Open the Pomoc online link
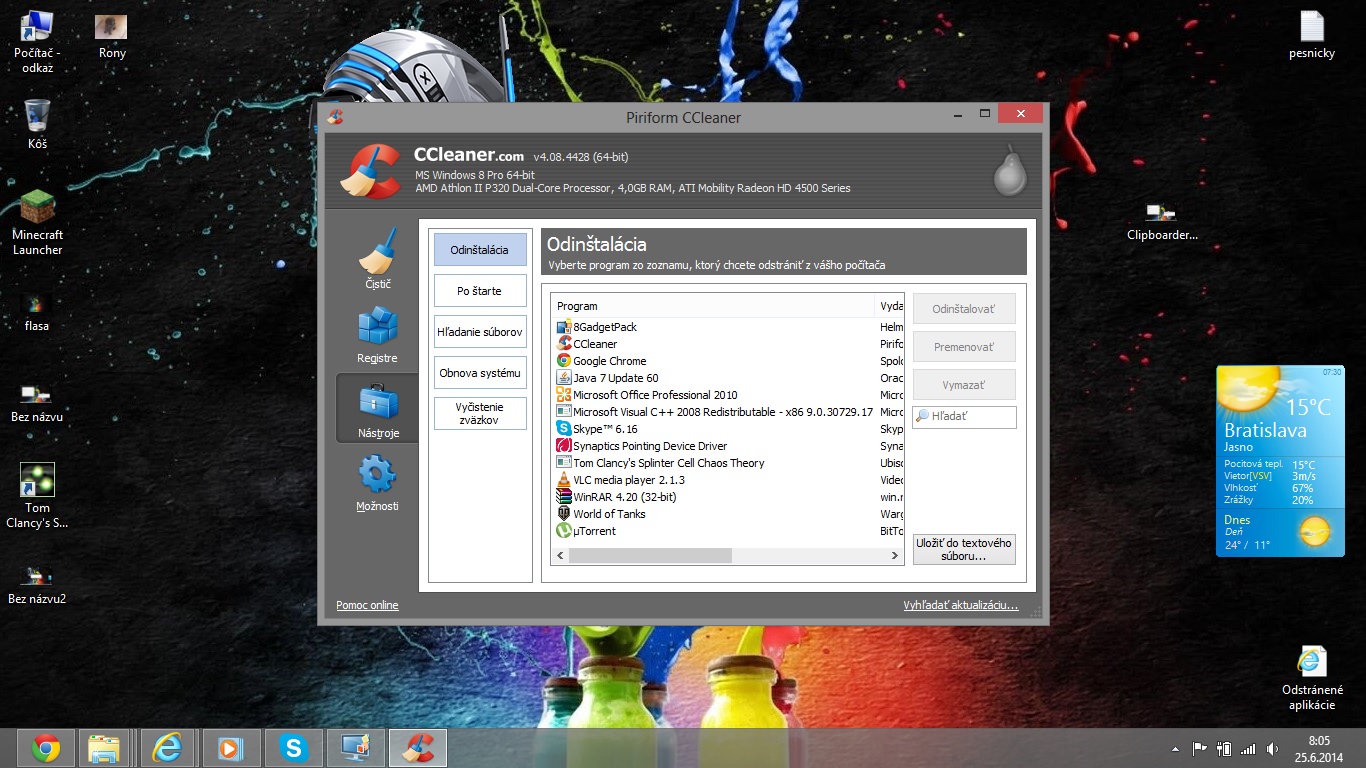 pos(367,605)
